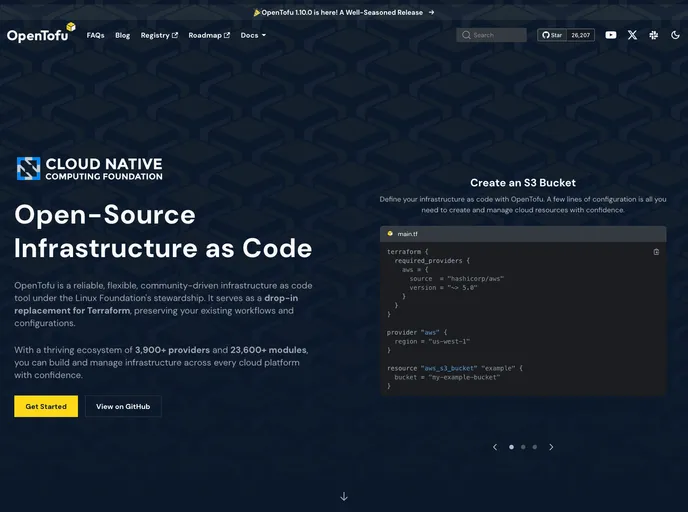Click the 'Create an S3 Bucket' heading

pos(523,183)
